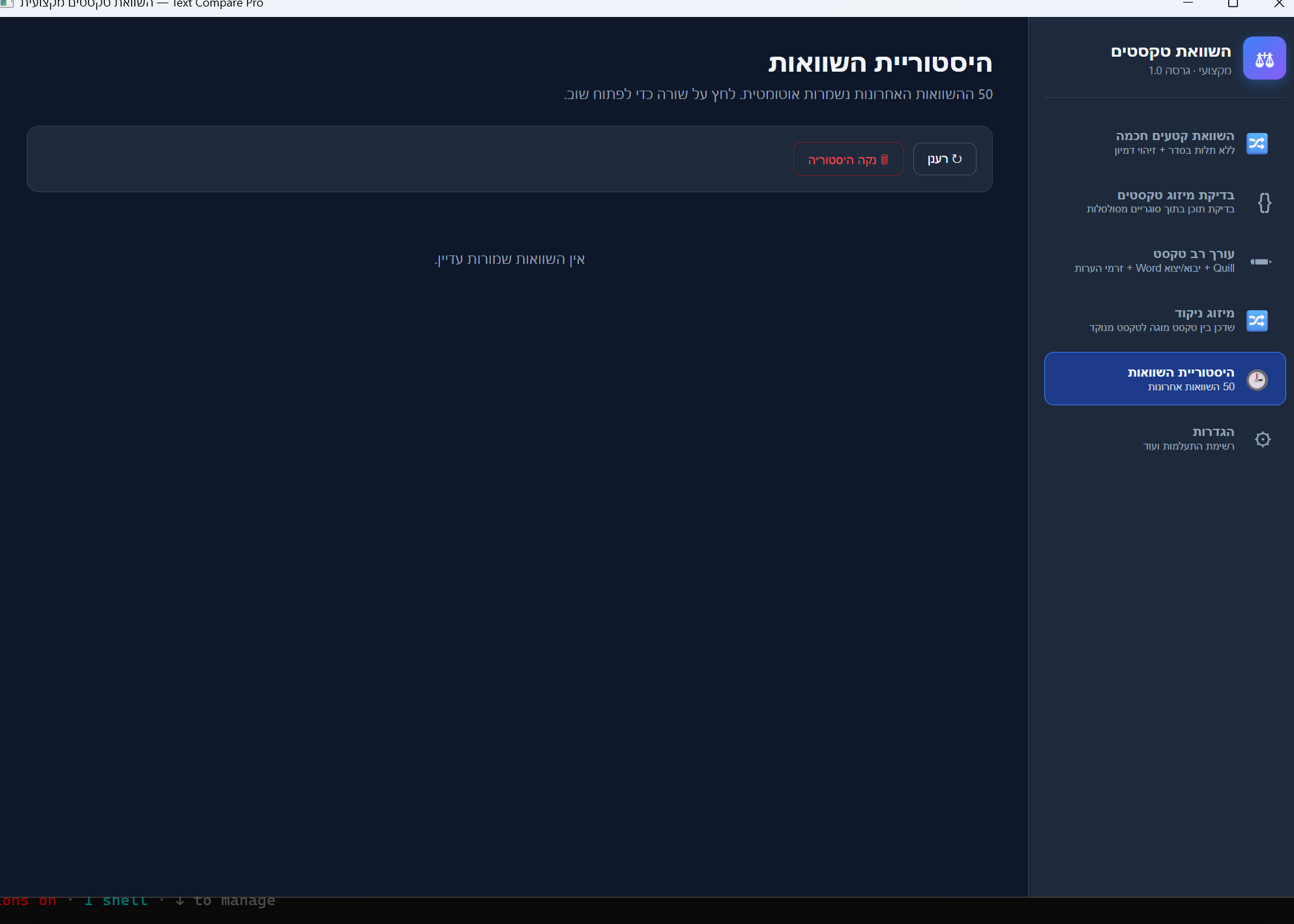Viewport: 1294px width, 924px height.
Task: Click the app icon in the window title bar
Action: 7,4
